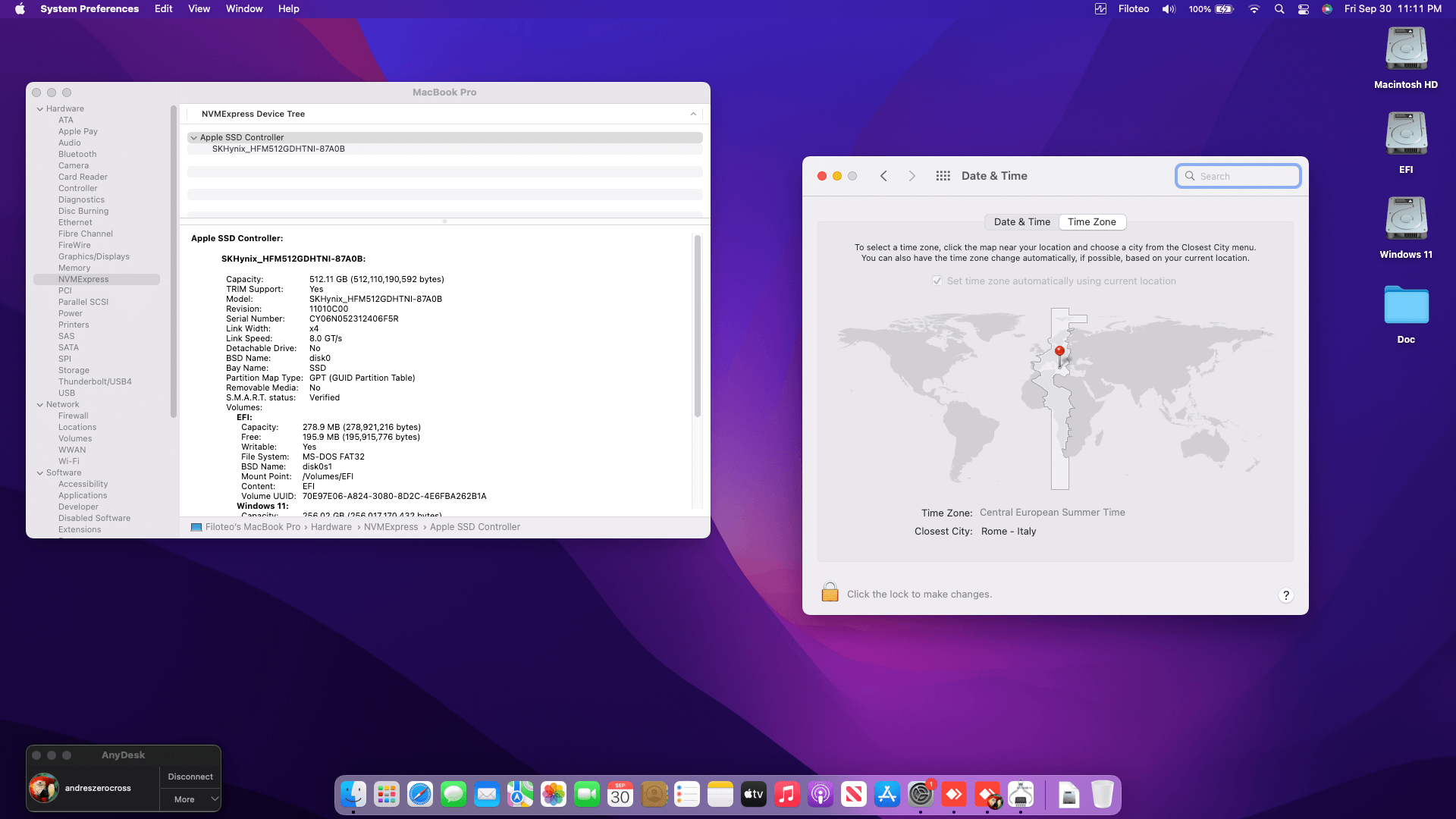
Task: Click Disconnect in AnyDesk panel
Action: pyautogui.click(x=190, y=777)
